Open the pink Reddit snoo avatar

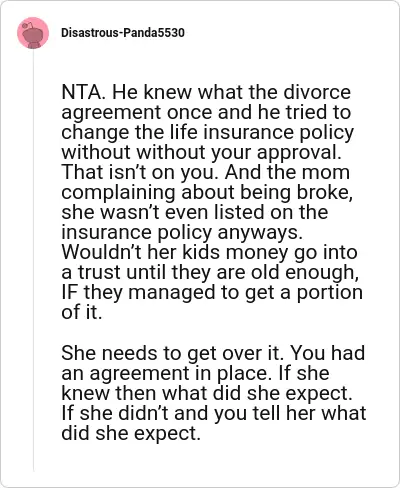click(33, 33)
